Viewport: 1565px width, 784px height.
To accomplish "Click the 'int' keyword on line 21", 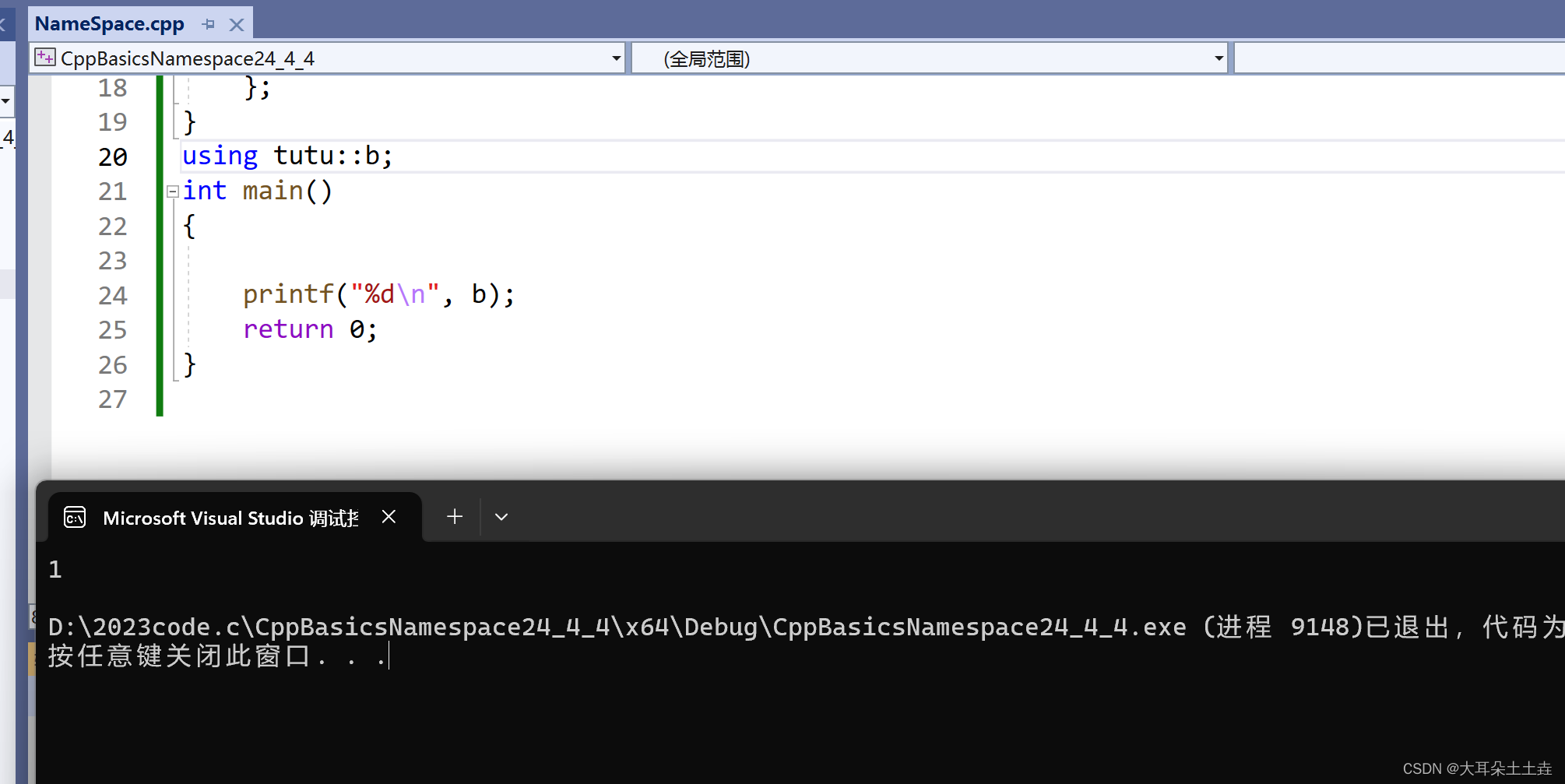I will coord(205,191).
